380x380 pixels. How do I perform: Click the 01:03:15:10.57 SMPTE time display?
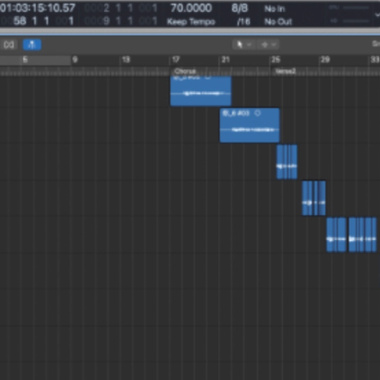point(38,8)
